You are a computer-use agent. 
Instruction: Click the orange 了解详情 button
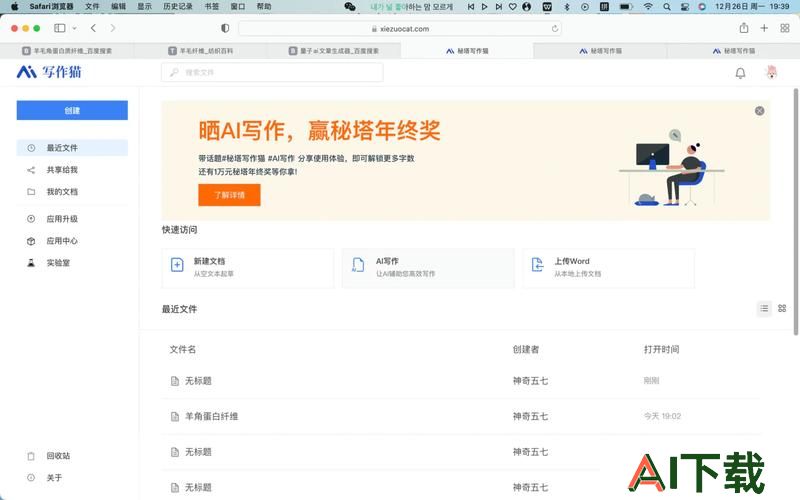(x=229, y=195)
